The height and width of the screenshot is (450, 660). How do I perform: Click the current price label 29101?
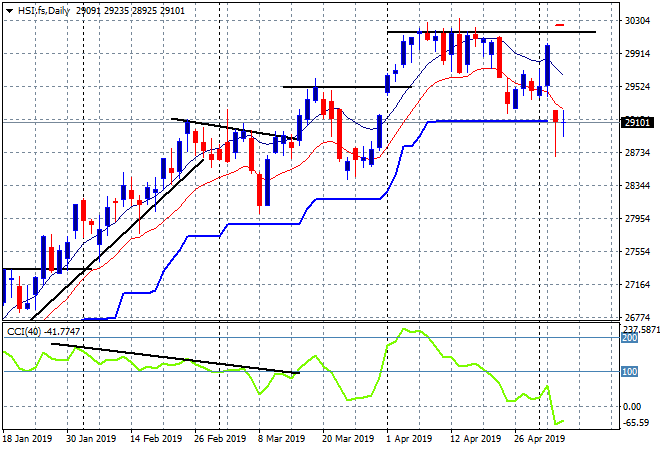coord(637,122)
